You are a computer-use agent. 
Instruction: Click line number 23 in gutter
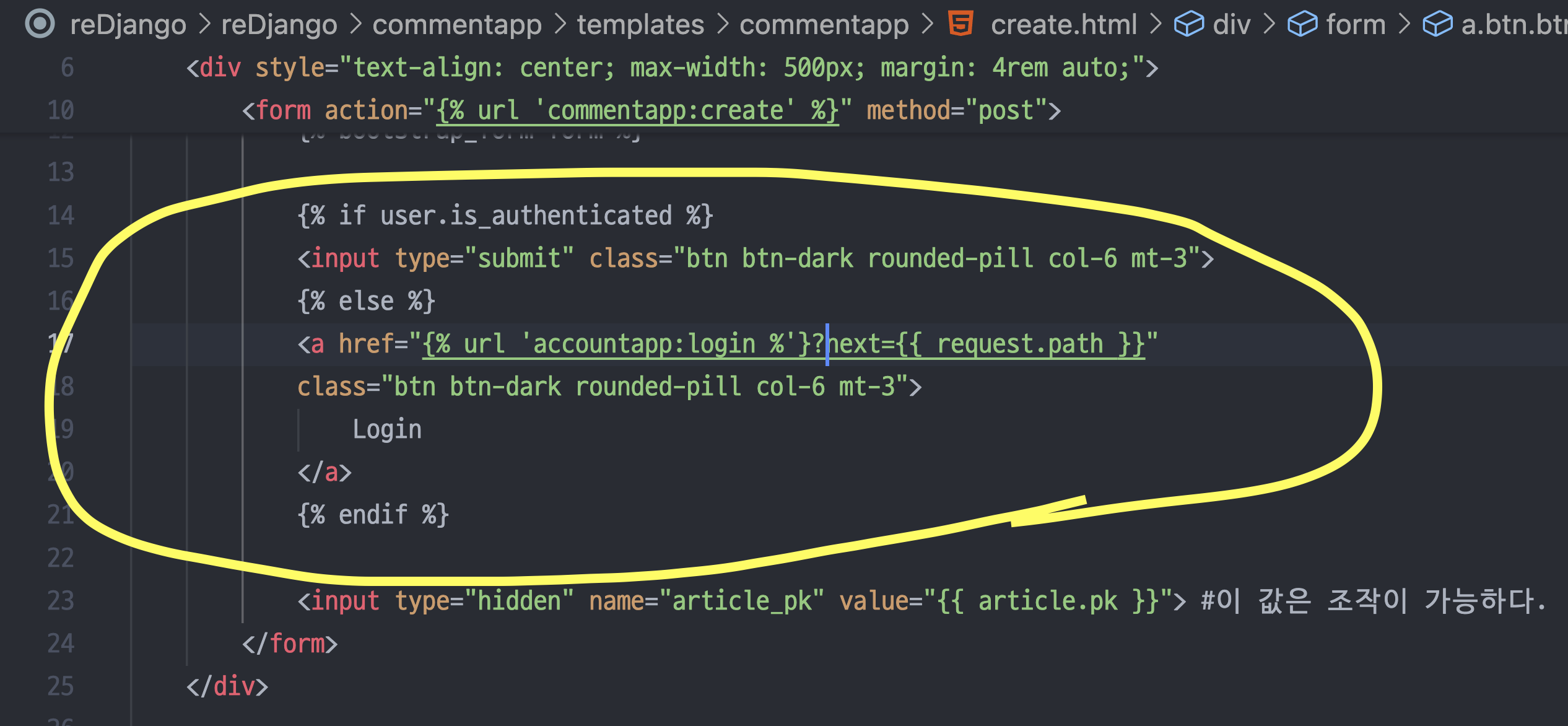click(61, 601)
